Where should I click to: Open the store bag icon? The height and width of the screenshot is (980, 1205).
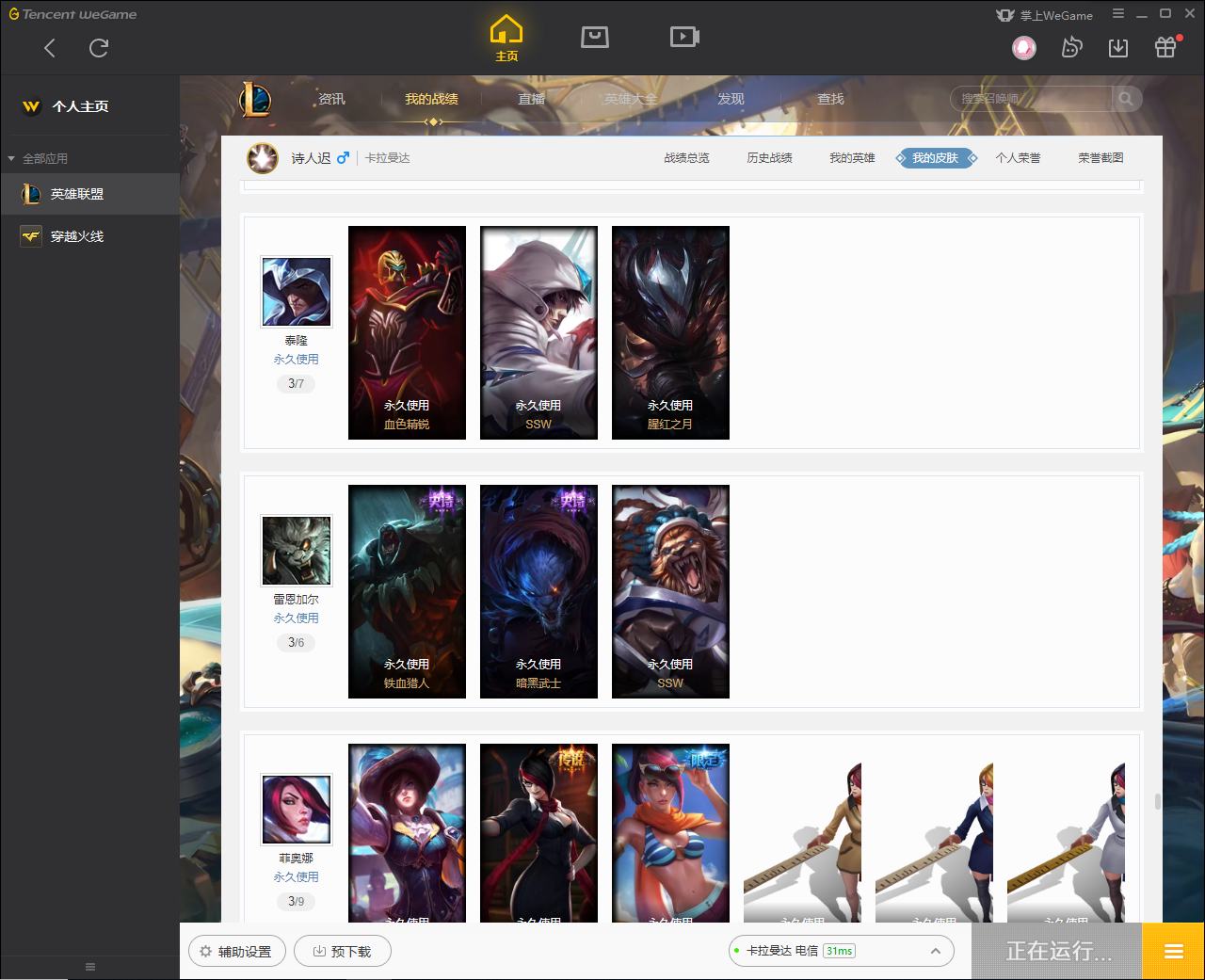pyautogui.click(x=595, y=37)
